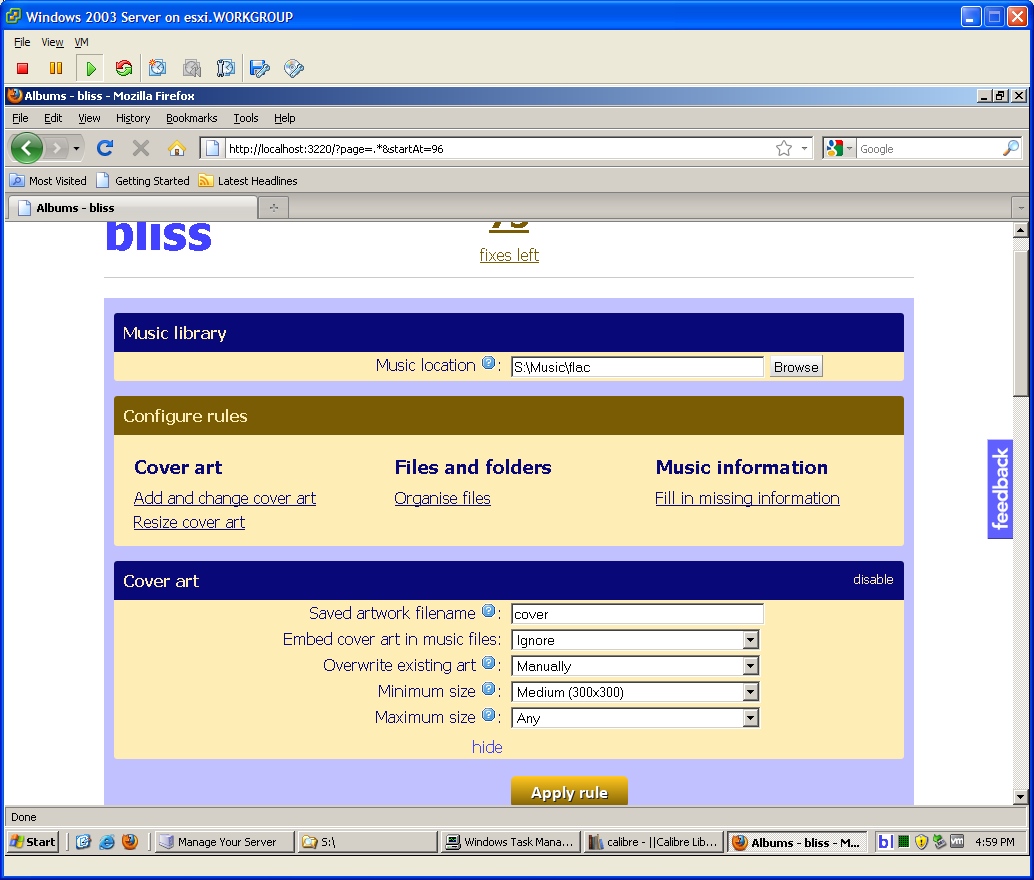Open Organise files link
1034x880 pixels.
[442, 498]
